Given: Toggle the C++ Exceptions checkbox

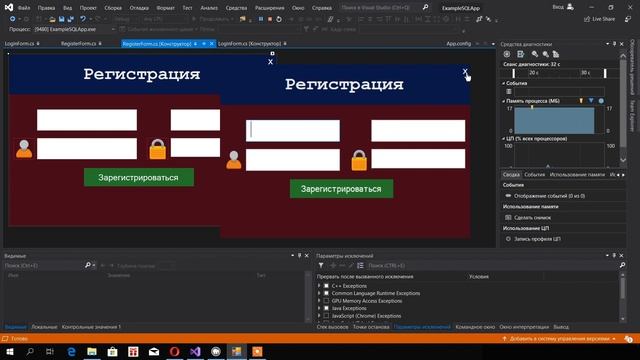Looking at the screenshot, I should point(326,286).
